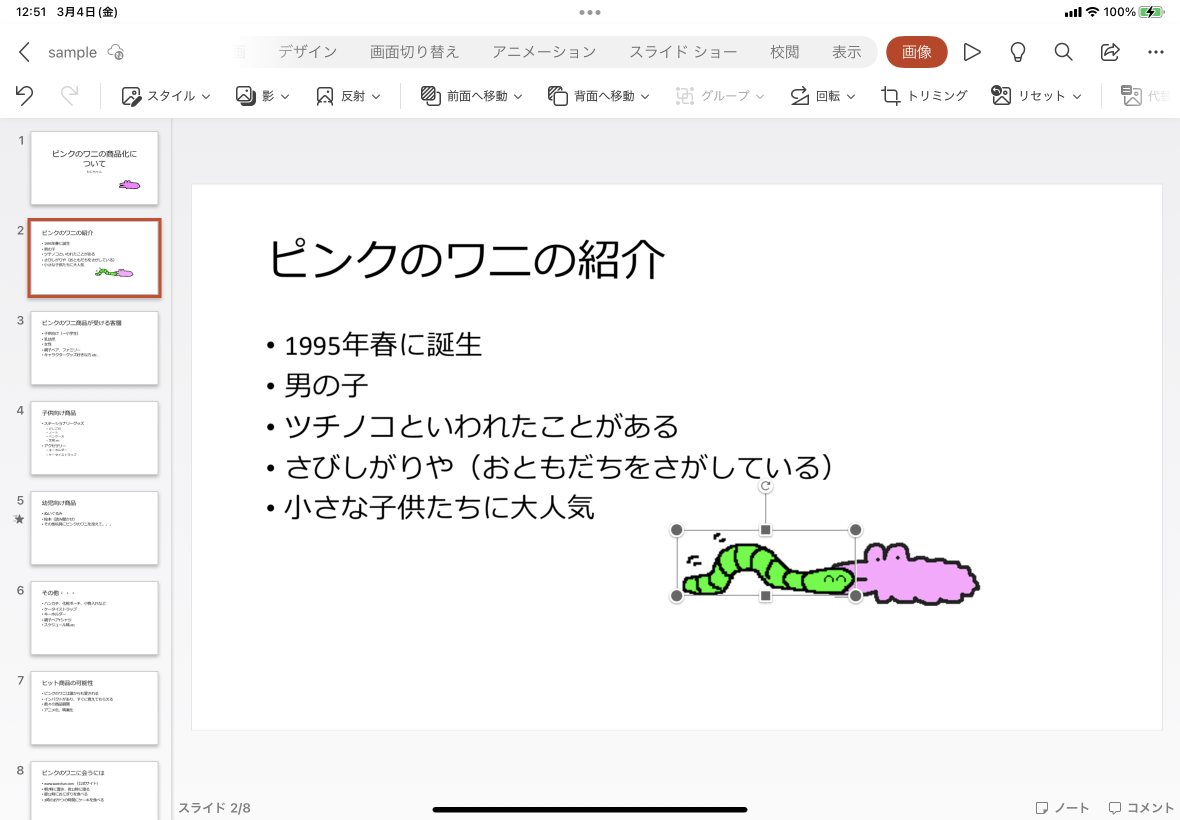The width and height of the screenshot is (1180, 820).
Task: Click the send backward icon
Action: point(558,96)
